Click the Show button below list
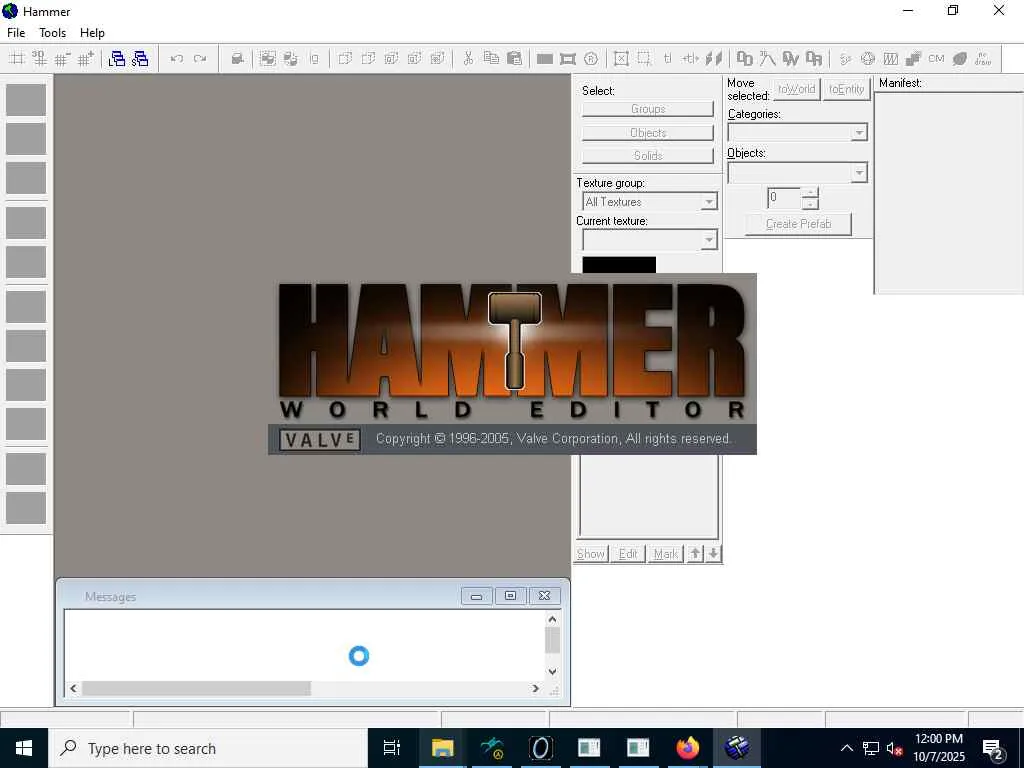 click(591, 554)
